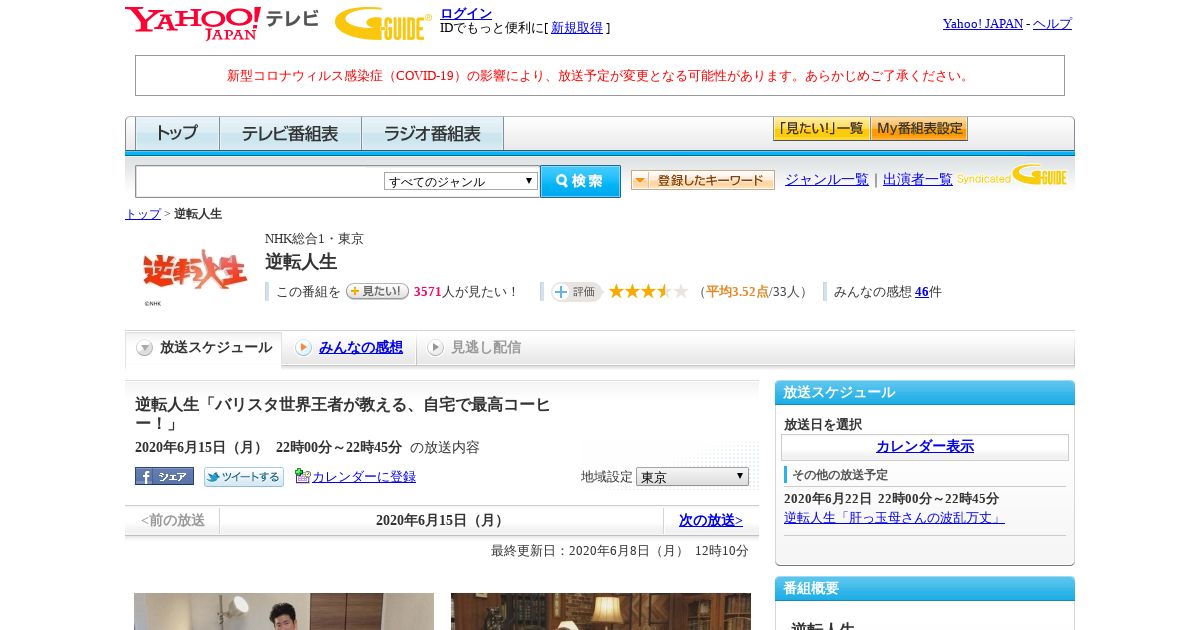
Task: Click トップ in the breadcrumb
Action: pyautogui.click(x=143, y=214)
